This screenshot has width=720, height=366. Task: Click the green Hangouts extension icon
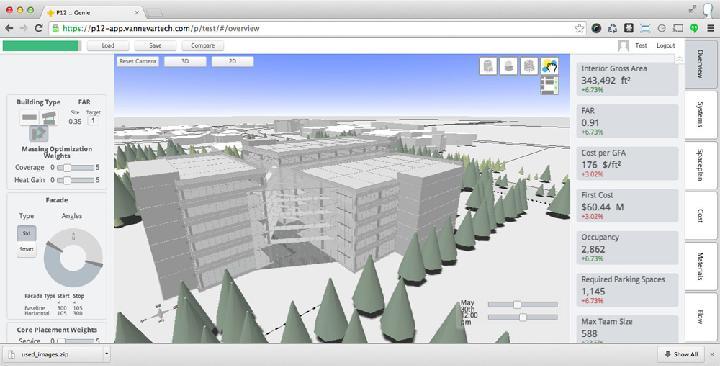point(694,28)
